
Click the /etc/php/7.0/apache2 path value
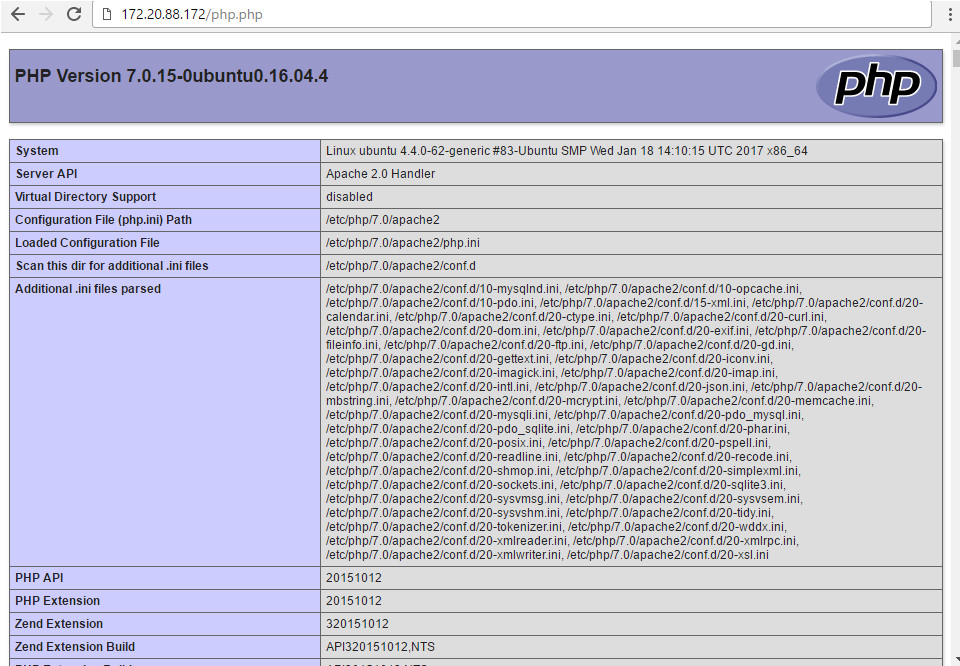[x=383, y=220]
